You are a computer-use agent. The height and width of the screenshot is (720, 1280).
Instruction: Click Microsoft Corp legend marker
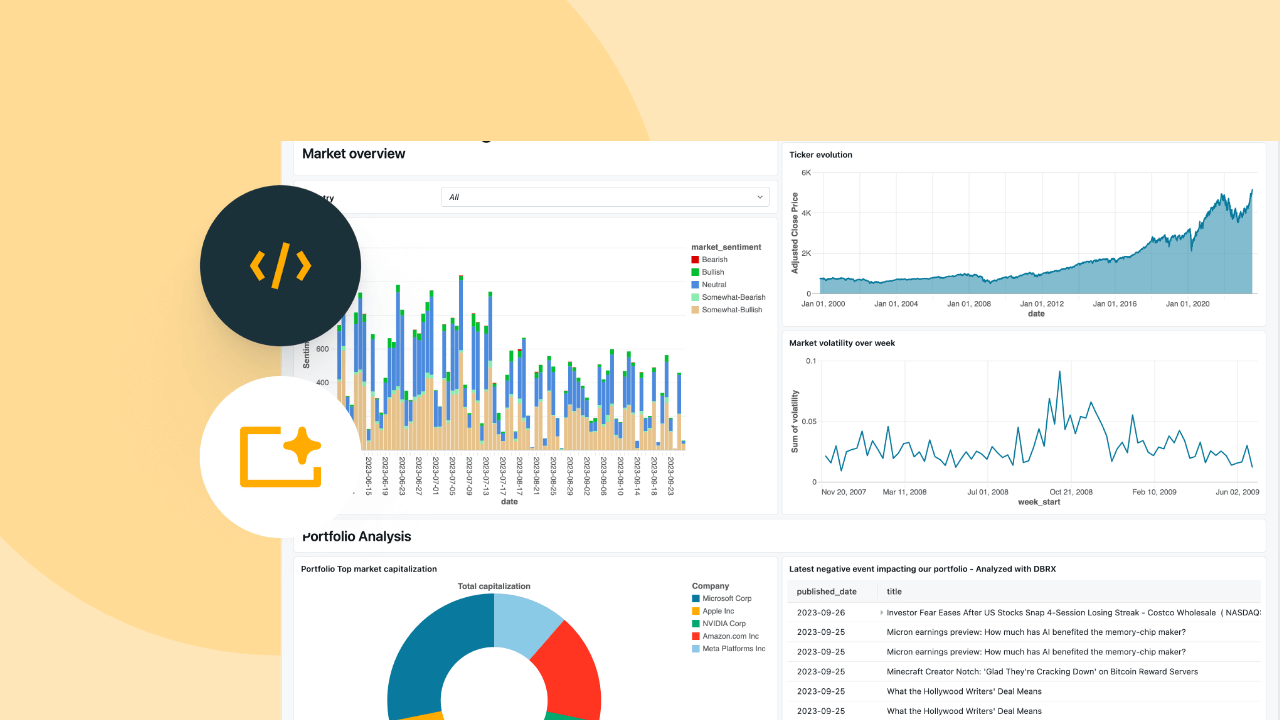696,599
